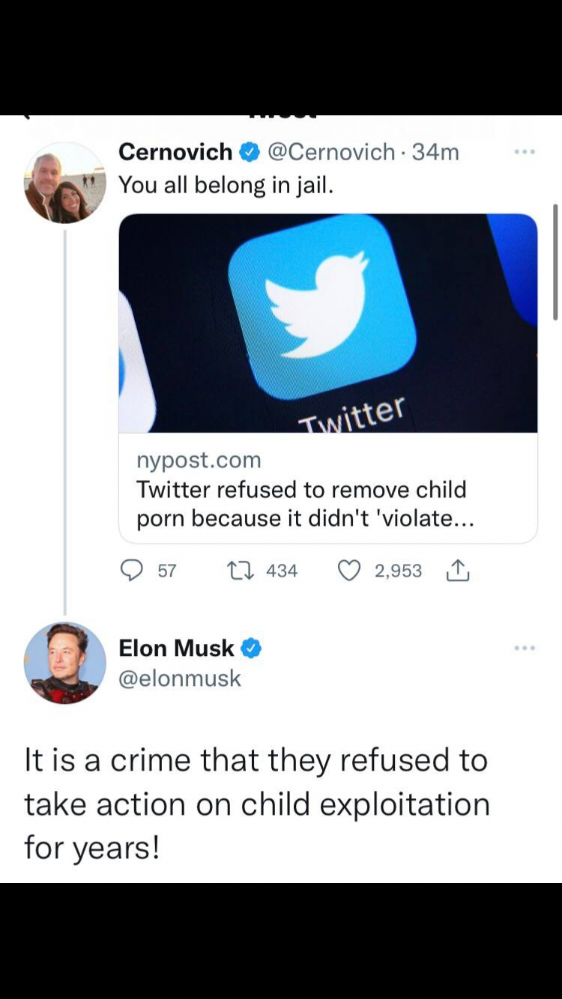Click the @elonmusk handle

coord(180,679)
